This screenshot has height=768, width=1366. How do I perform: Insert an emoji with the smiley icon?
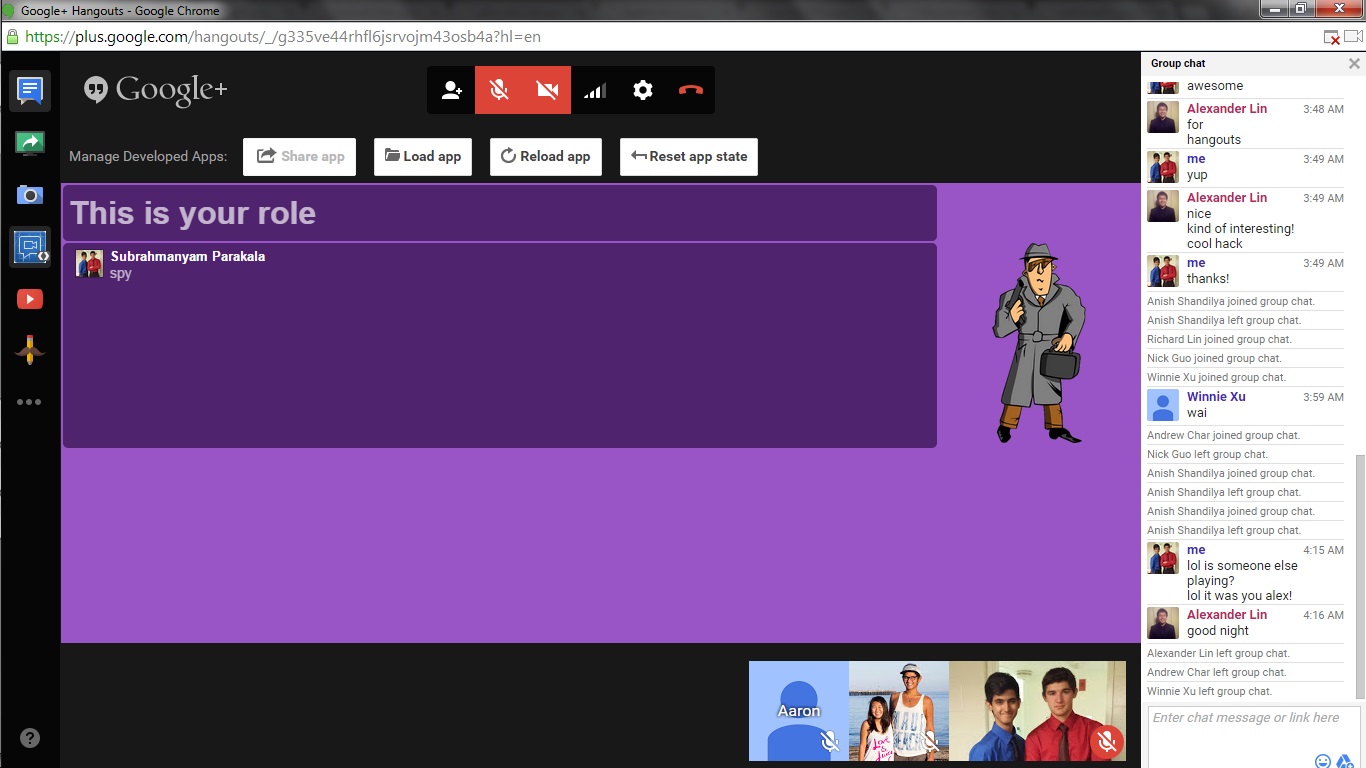click(x=1323, y=761)
